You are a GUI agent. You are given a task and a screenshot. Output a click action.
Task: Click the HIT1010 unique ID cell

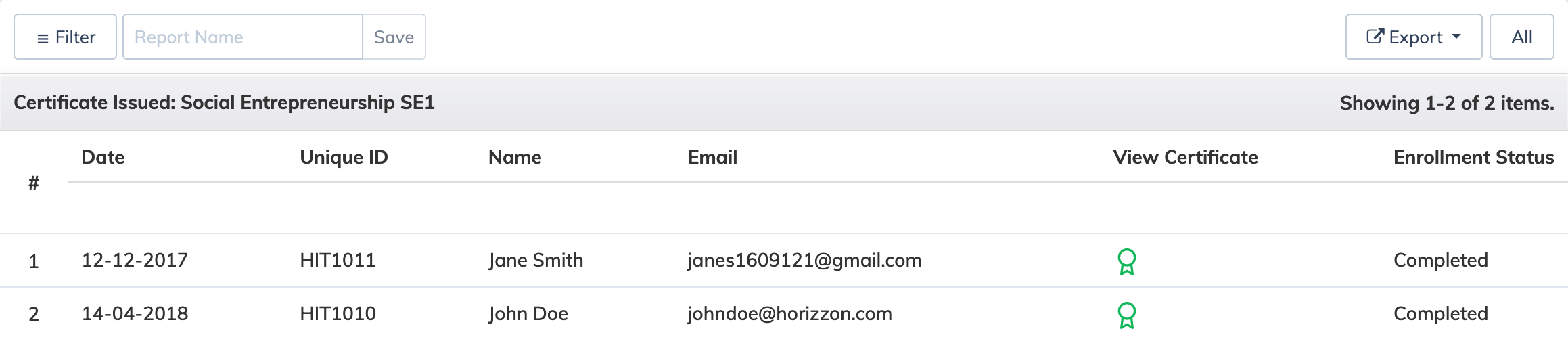point(338,313)
